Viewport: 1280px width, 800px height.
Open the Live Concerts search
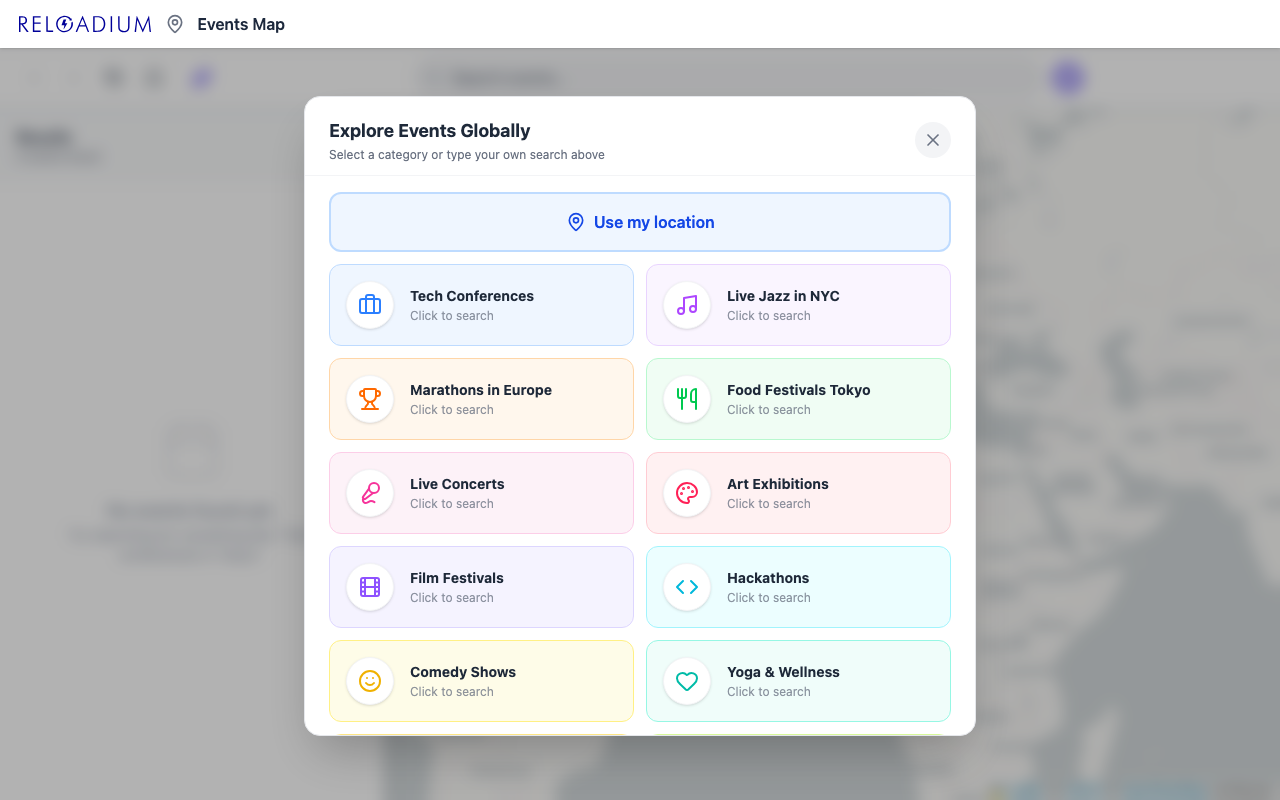click(x=481, y=492)
